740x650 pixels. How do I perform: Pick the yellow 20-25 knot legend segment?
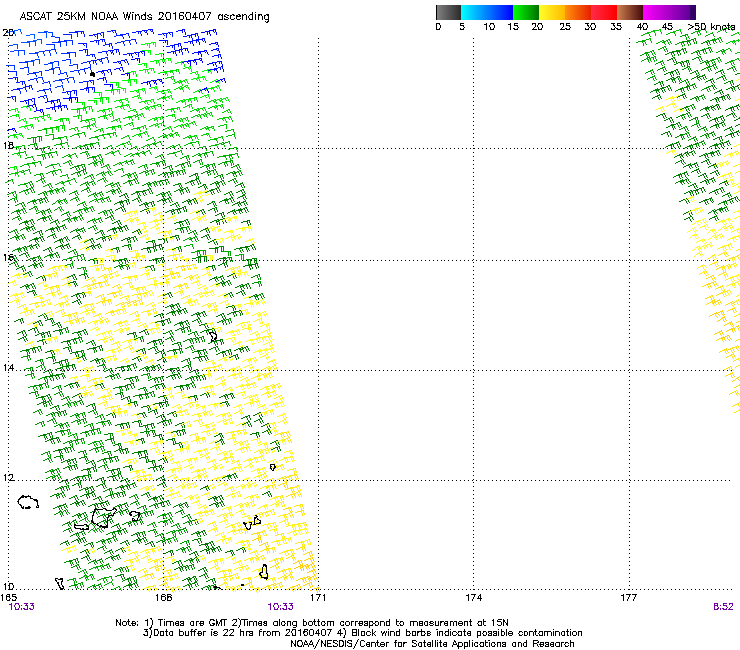point(552,12)
